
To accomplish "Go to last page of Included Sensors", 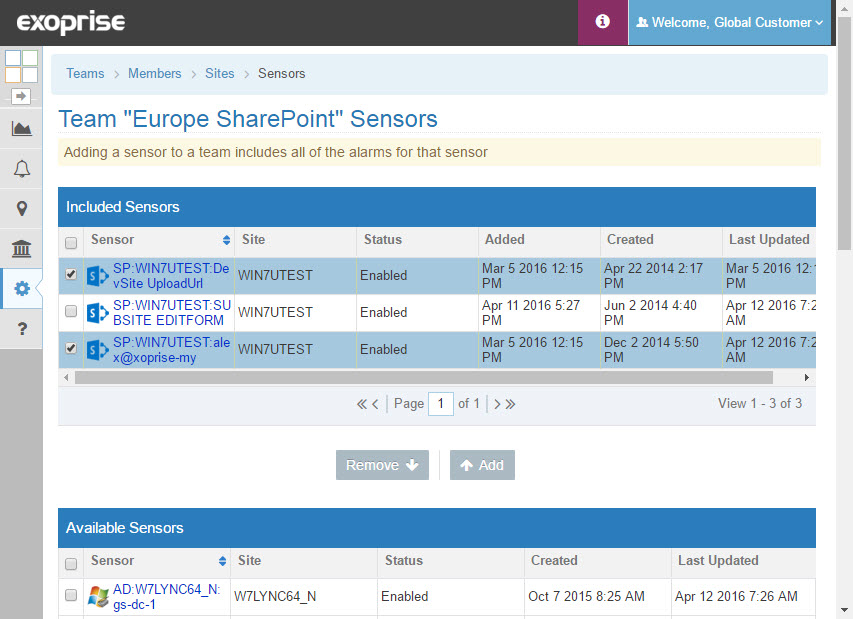I will (x=510, y=404).
